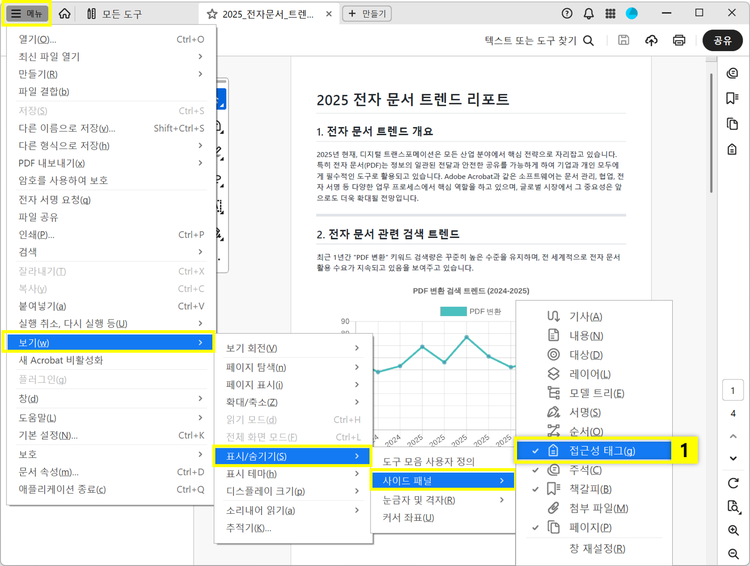Choose 파일 결합(b) from the menu
This screenshot has height=566, width=750.
pyautogui.click(x=111, y=91)
